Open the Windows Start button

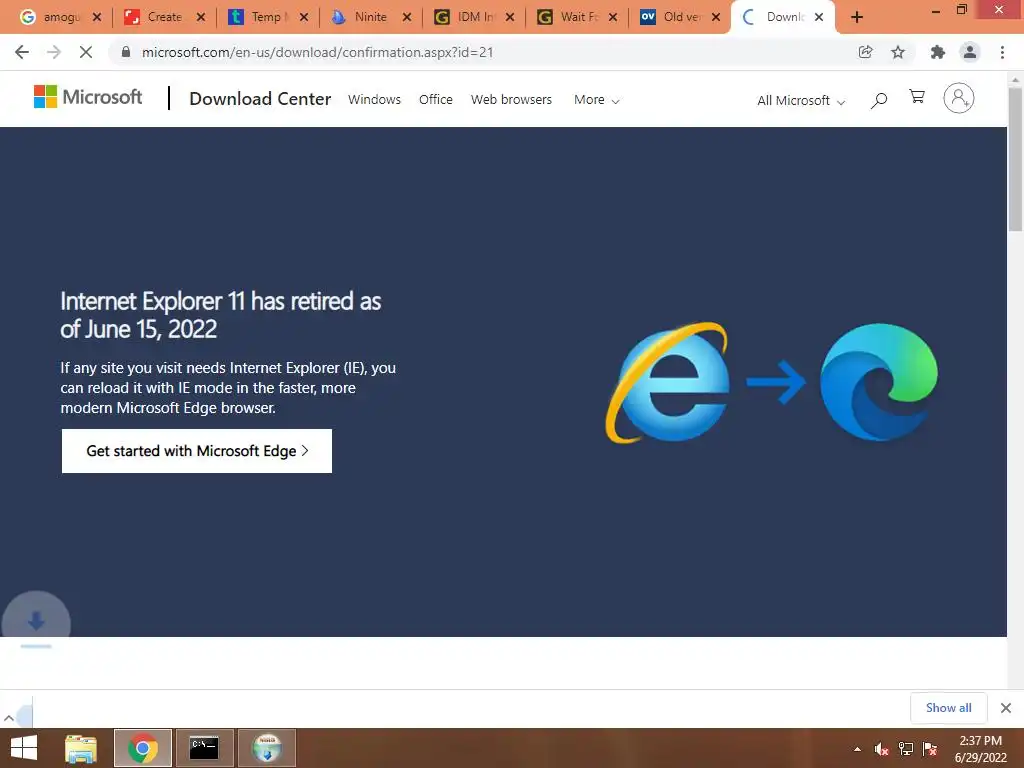[24, 748]
